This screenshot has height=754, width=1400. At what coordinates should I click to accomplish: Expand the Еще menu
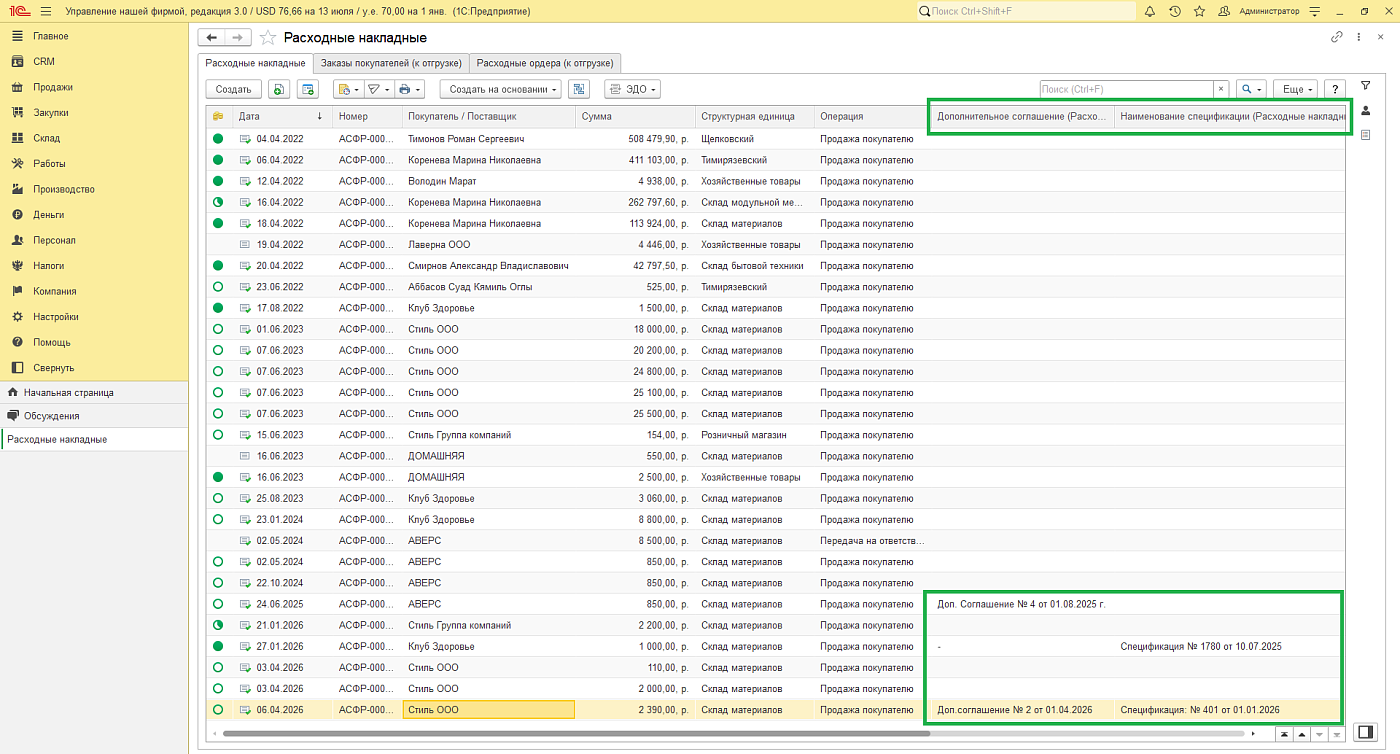tap(1295, 89)
